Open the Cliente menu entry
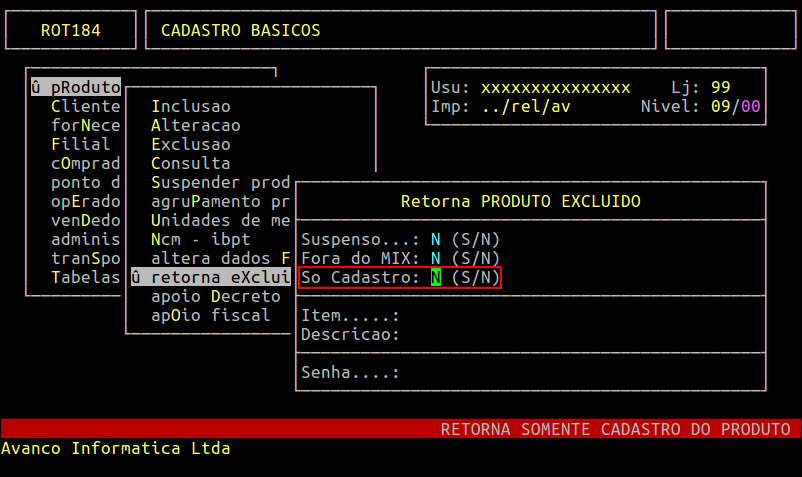 click(85, 106)
